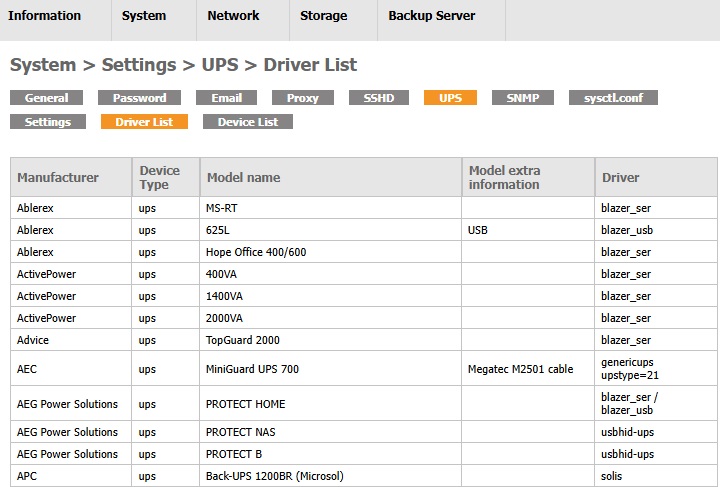
Task: Click the Driver column header
Action: (x=620, y=178)
